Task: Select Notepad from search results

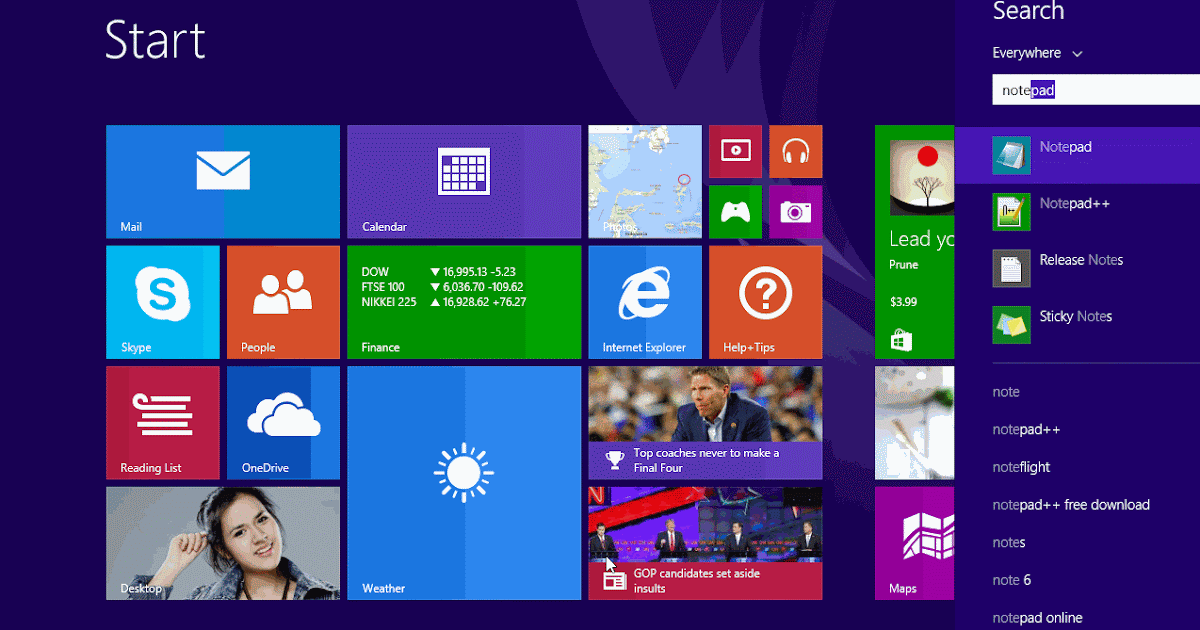Action: pos(1066,147)
